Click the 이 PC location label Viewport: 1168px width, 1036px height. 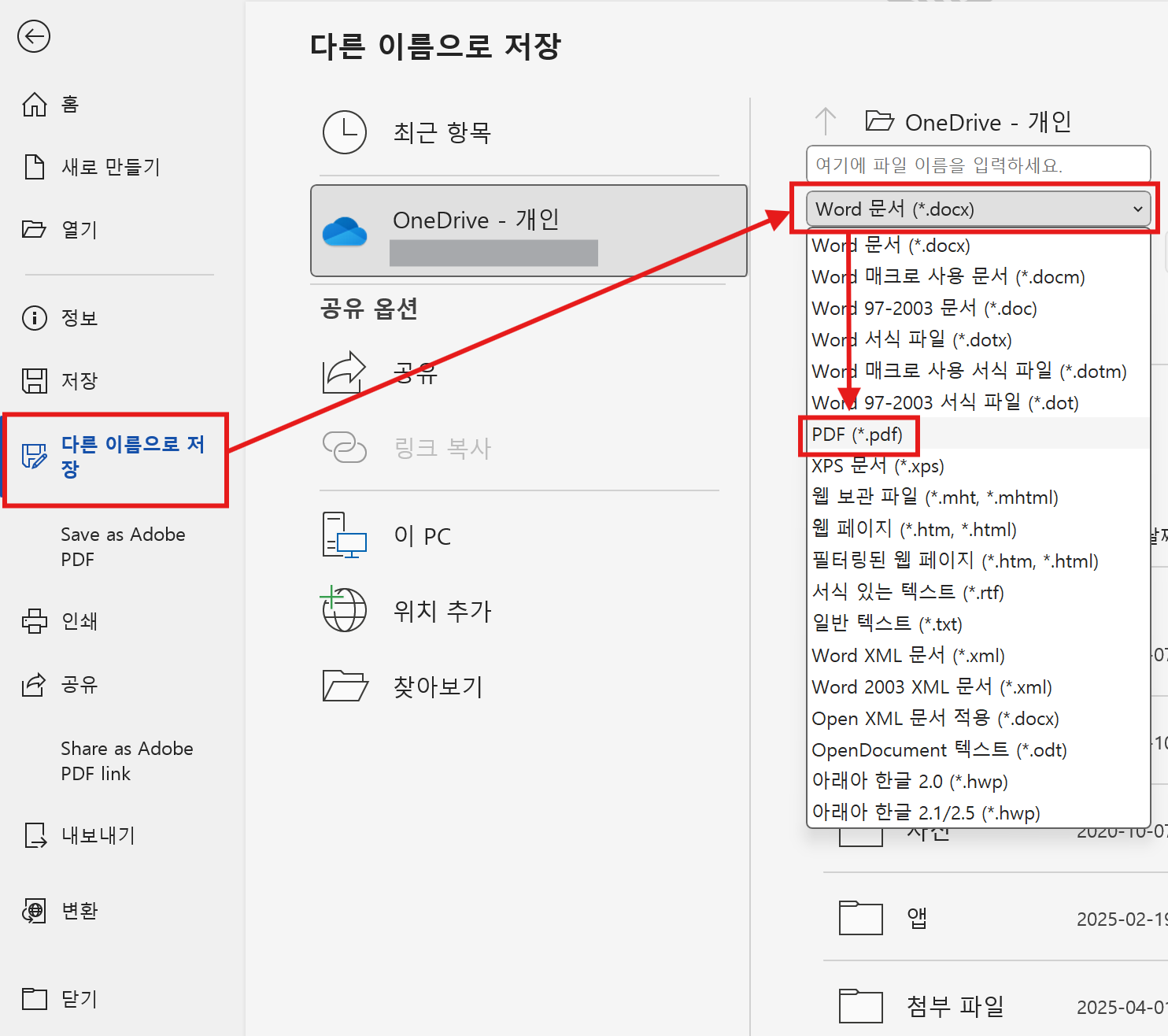tap(423, 536)
